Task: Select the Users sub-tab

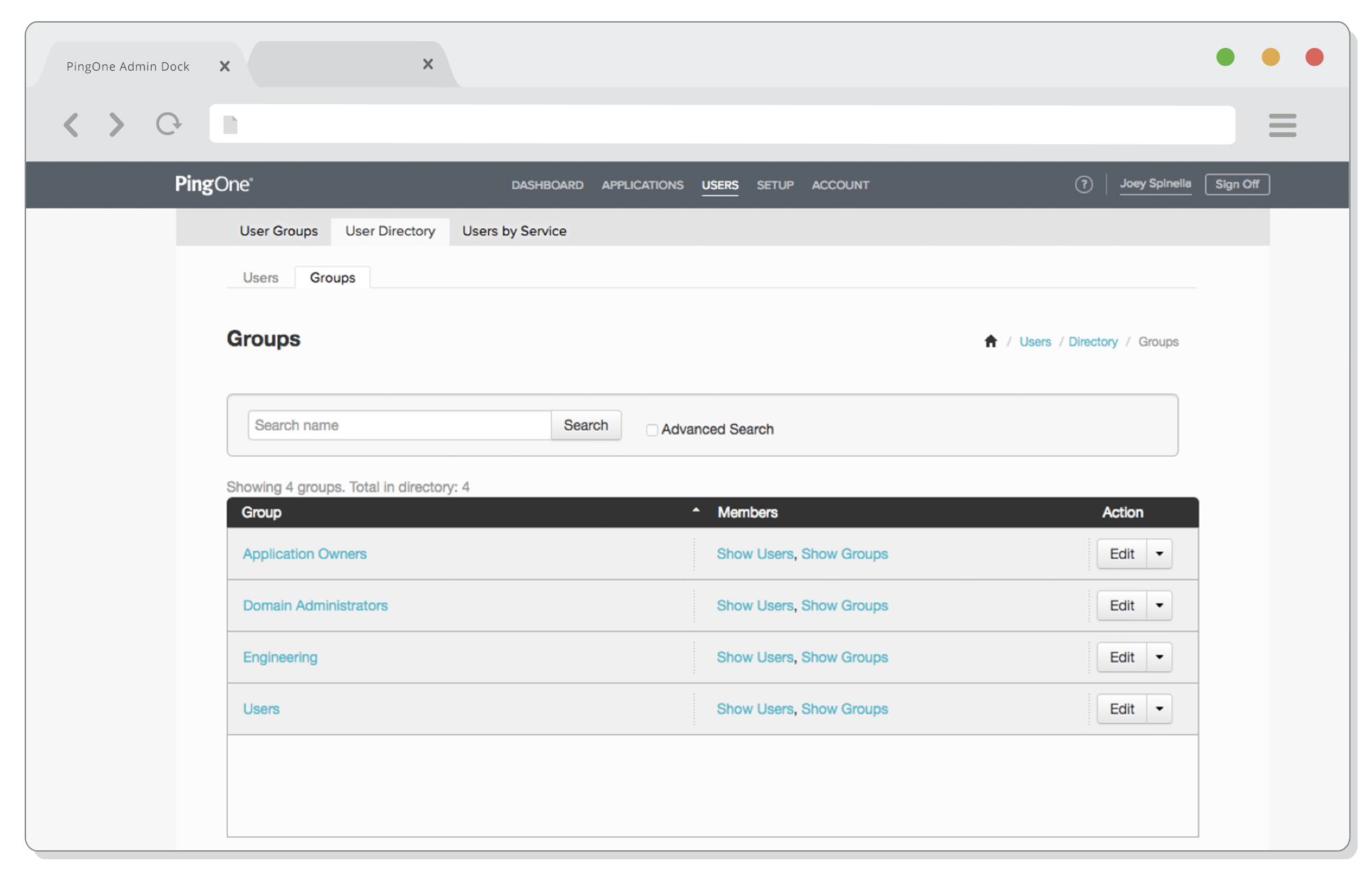Action: click(261, 278)
